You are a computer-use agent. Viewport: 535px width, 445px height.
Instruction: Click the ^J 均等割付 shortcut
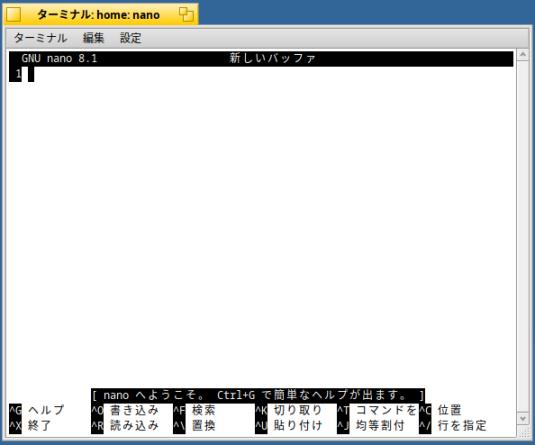(x=371, y=426)
